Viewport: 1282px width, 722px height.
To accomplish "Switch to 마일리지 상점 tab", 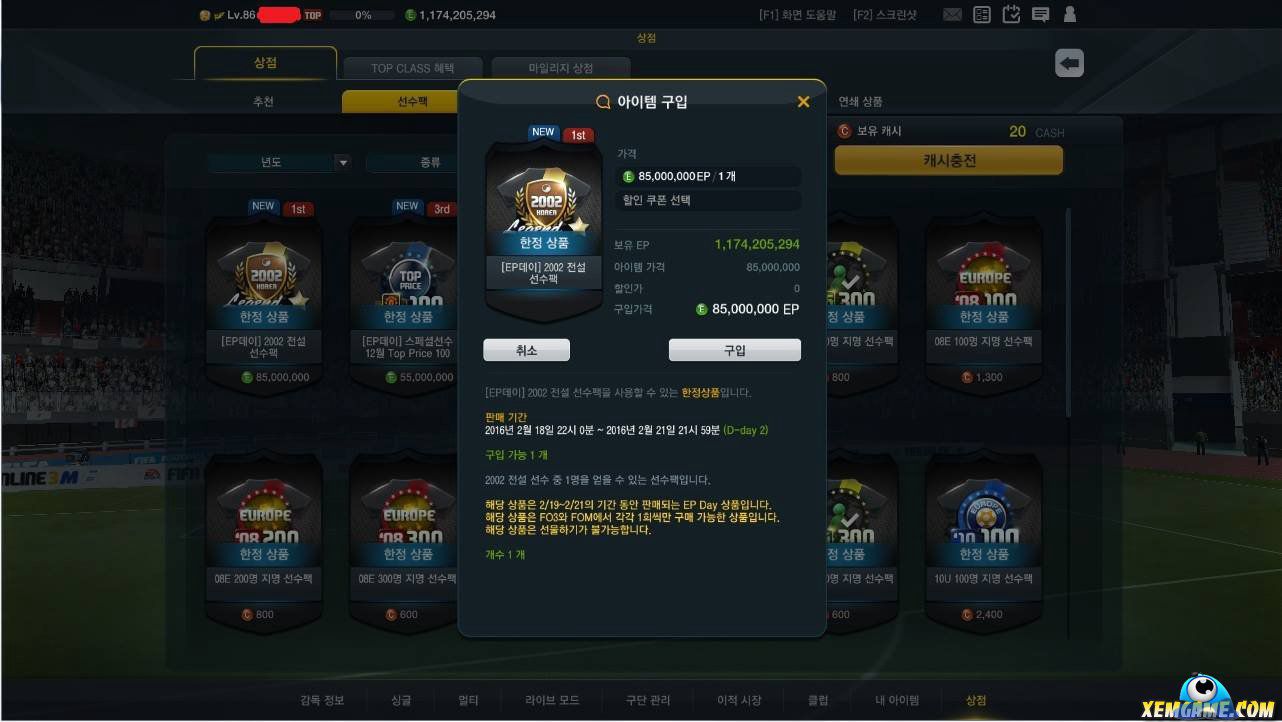I will pos(561,68).
